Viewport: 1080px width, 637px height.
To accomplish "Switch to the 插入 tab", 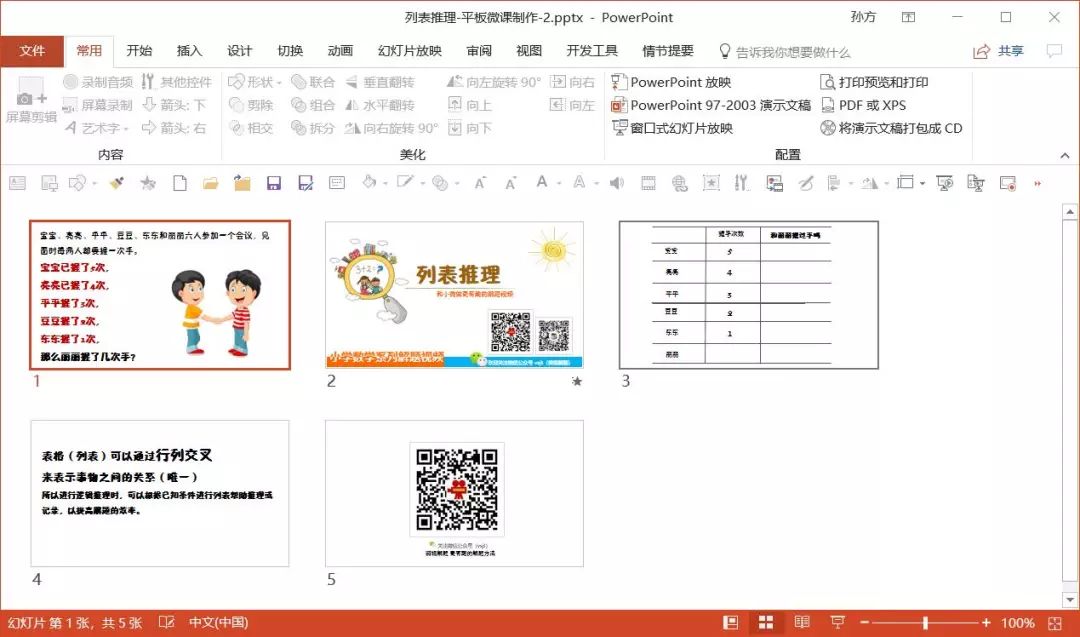I will [x=189, y=51].
